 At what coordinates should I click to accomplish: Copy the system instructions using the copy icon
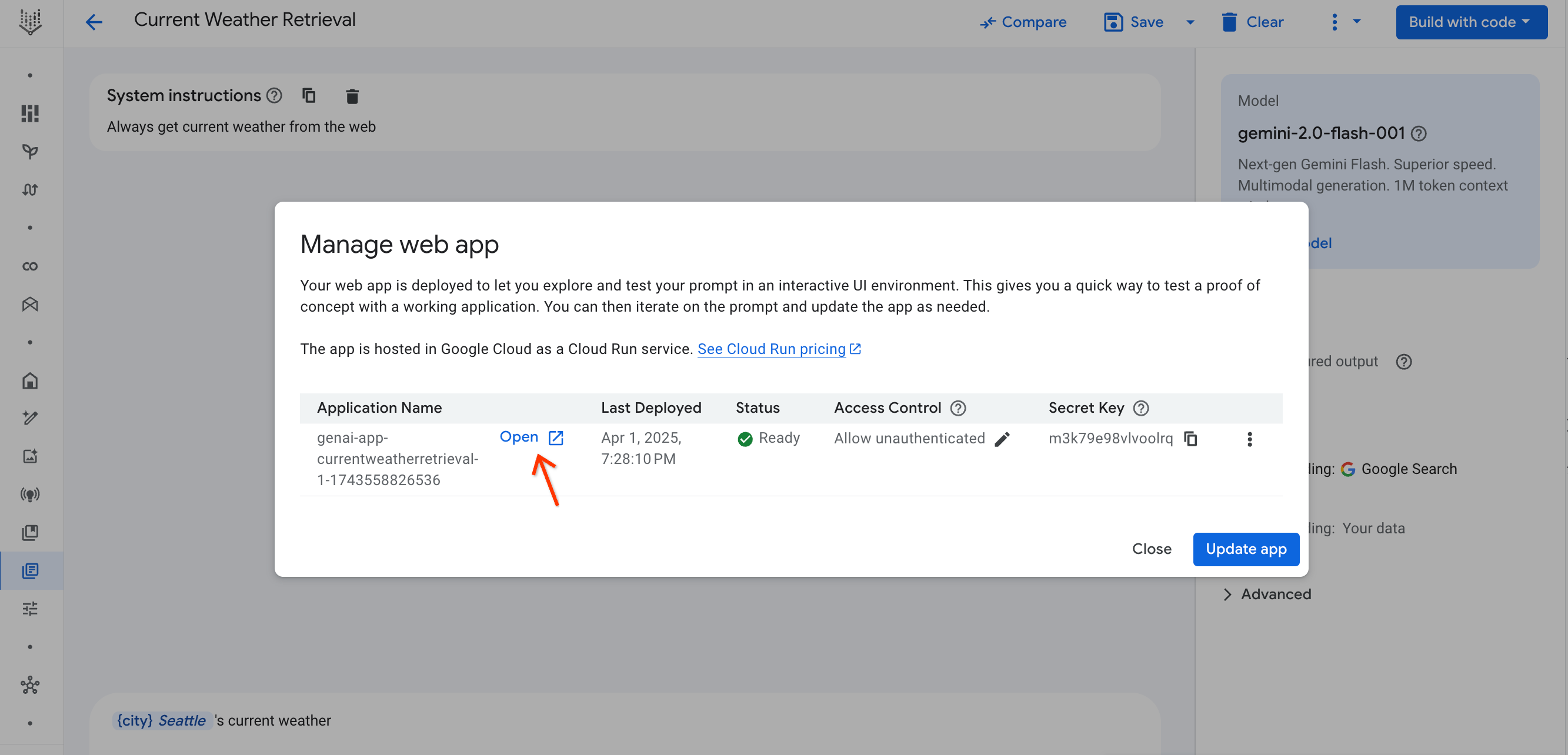(309, 95)
